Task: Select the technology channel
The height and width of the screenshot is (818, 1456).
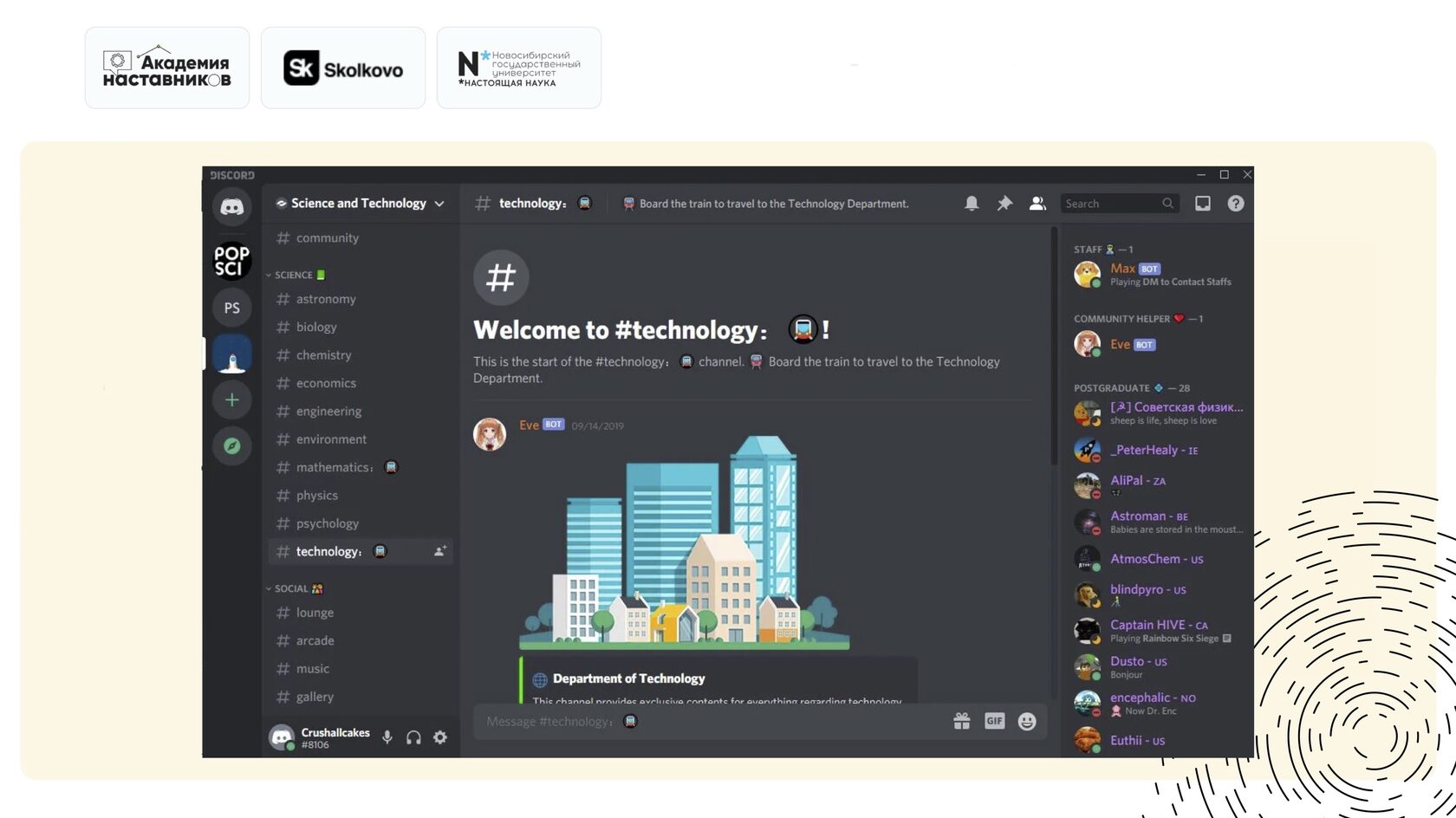Action: [x=359, y=551]
